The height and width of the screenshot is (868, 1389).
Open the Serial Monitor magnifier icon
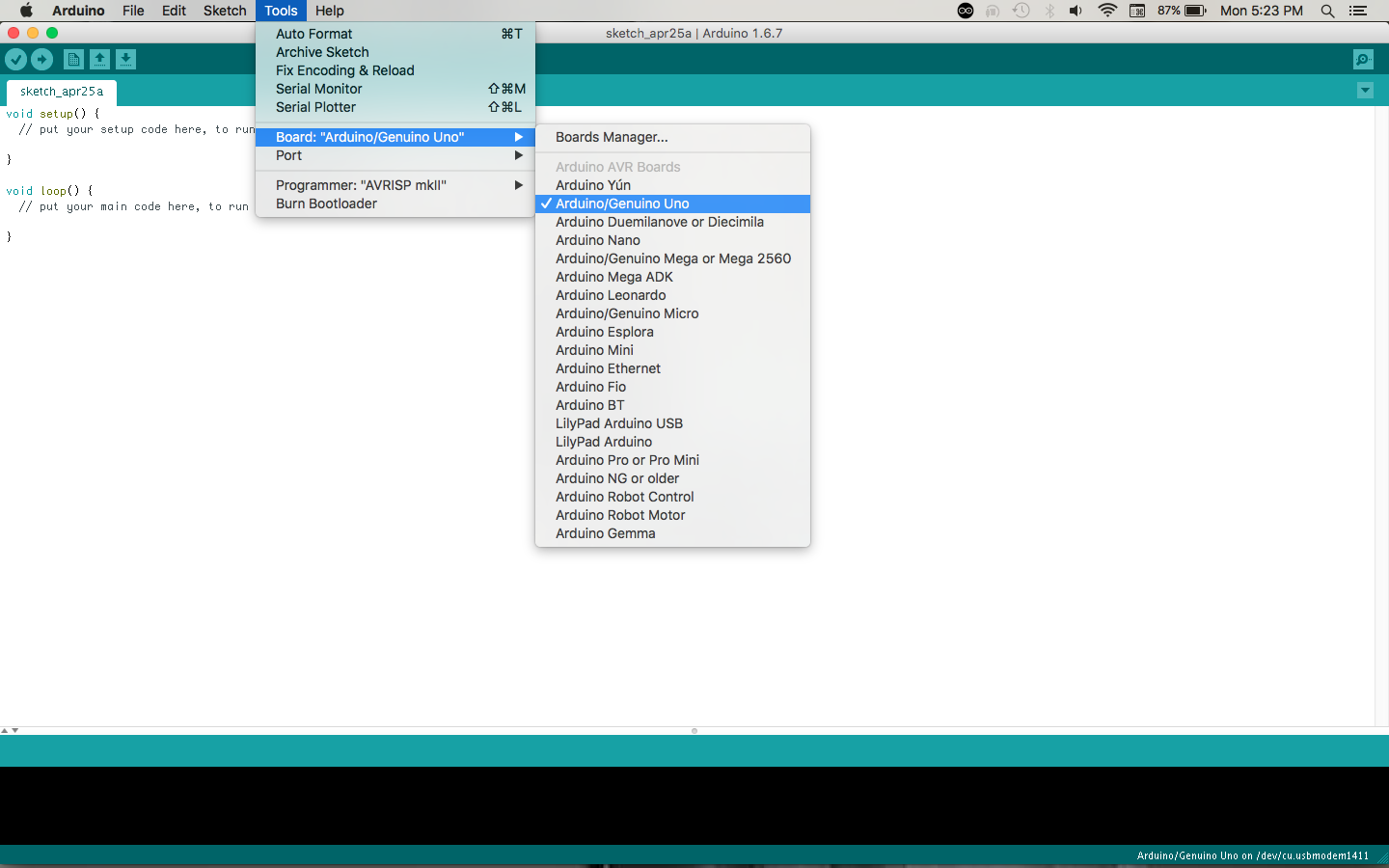tap(1363, 60)
